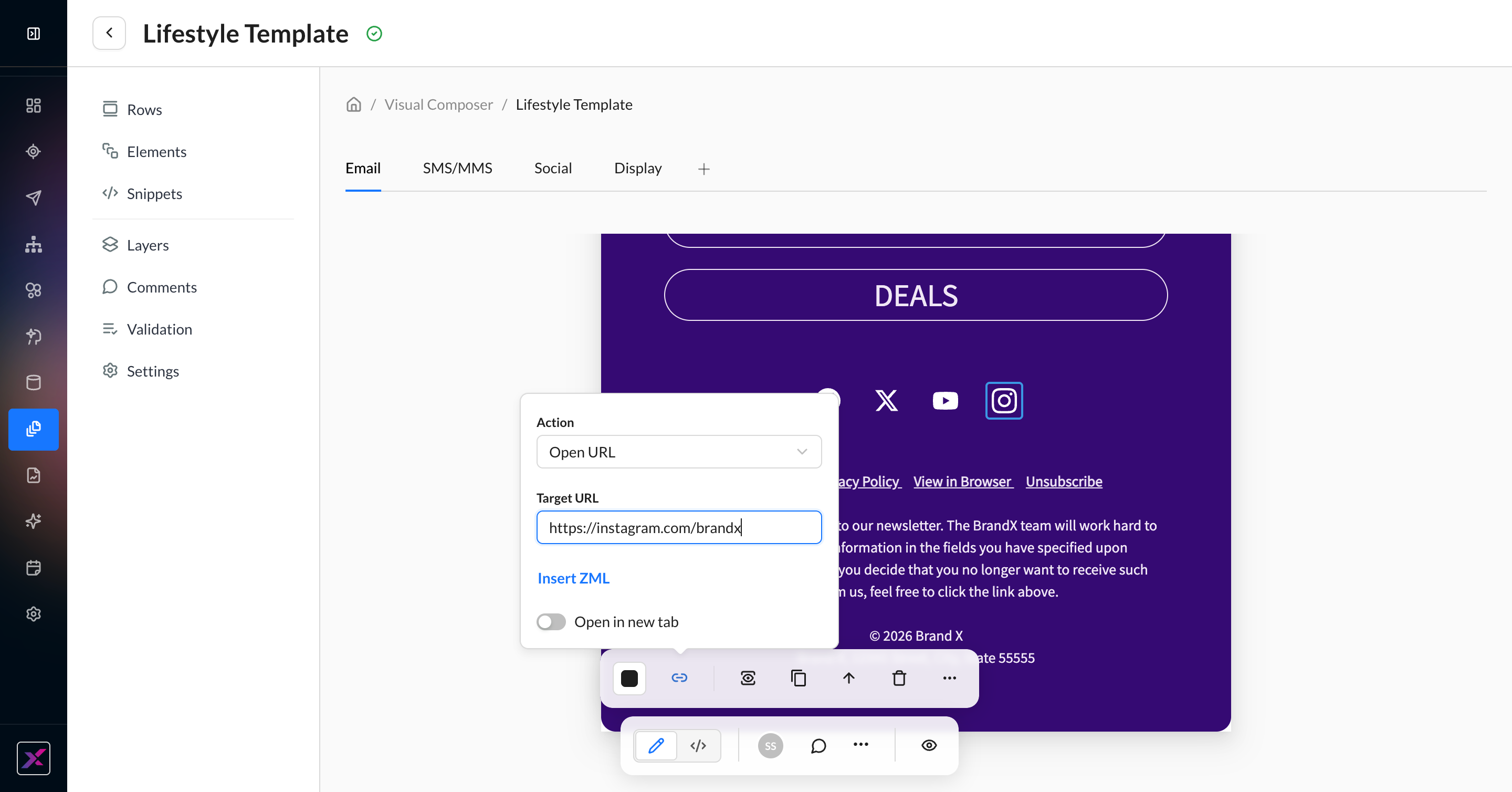Toggle preview with the eye icon

pyautogui.click(x=929, y=746)
